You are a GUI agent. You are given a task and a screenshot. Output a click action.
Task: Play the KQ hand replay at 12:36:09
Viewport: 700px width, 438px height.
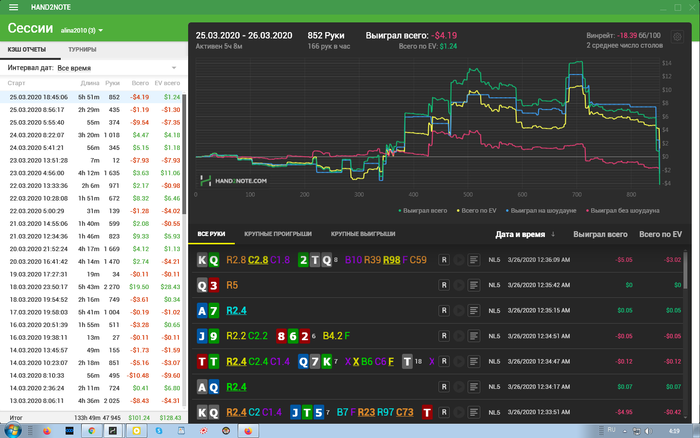tap(458, 259)
